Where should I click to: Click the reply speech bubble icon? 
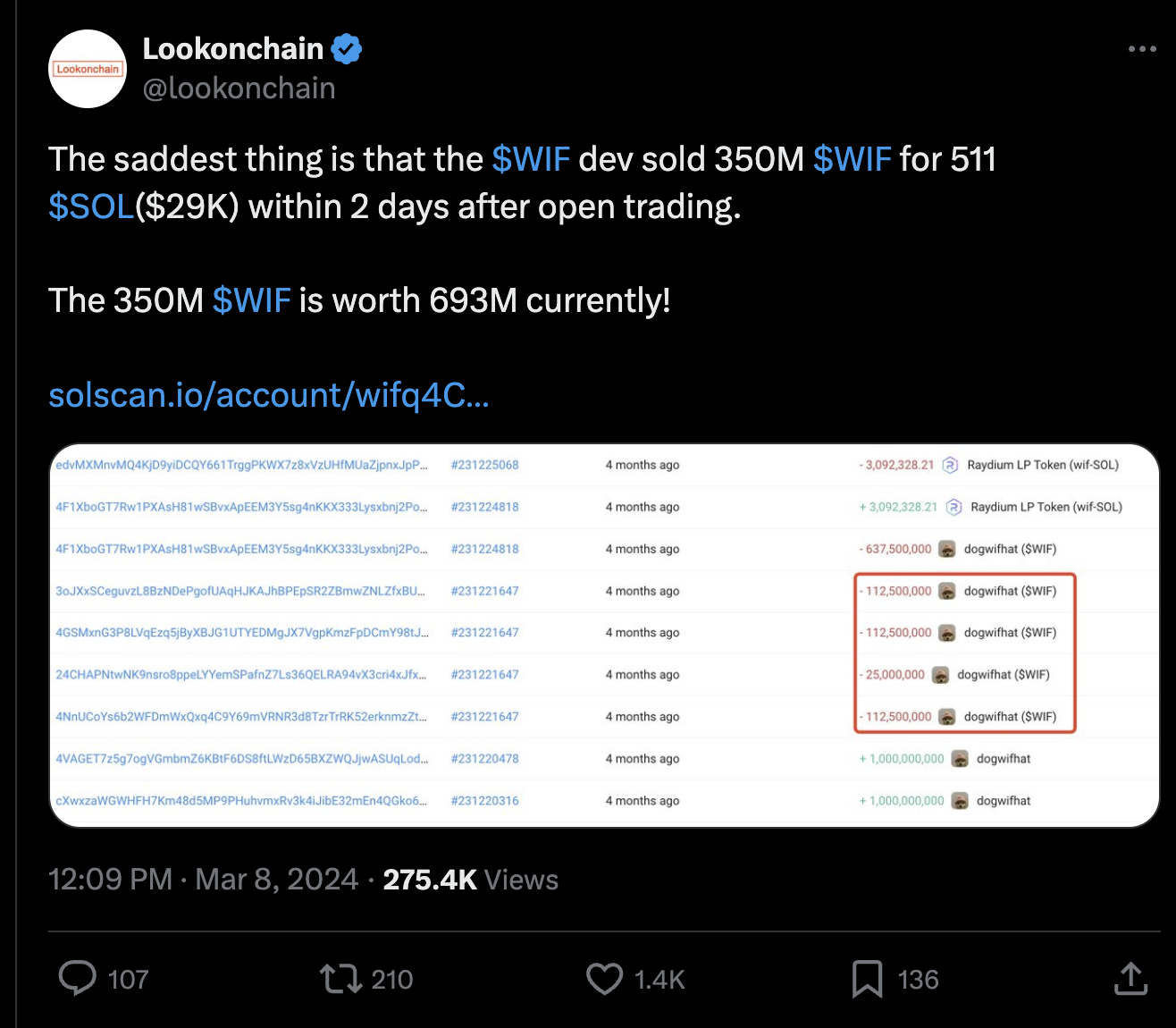78,979
